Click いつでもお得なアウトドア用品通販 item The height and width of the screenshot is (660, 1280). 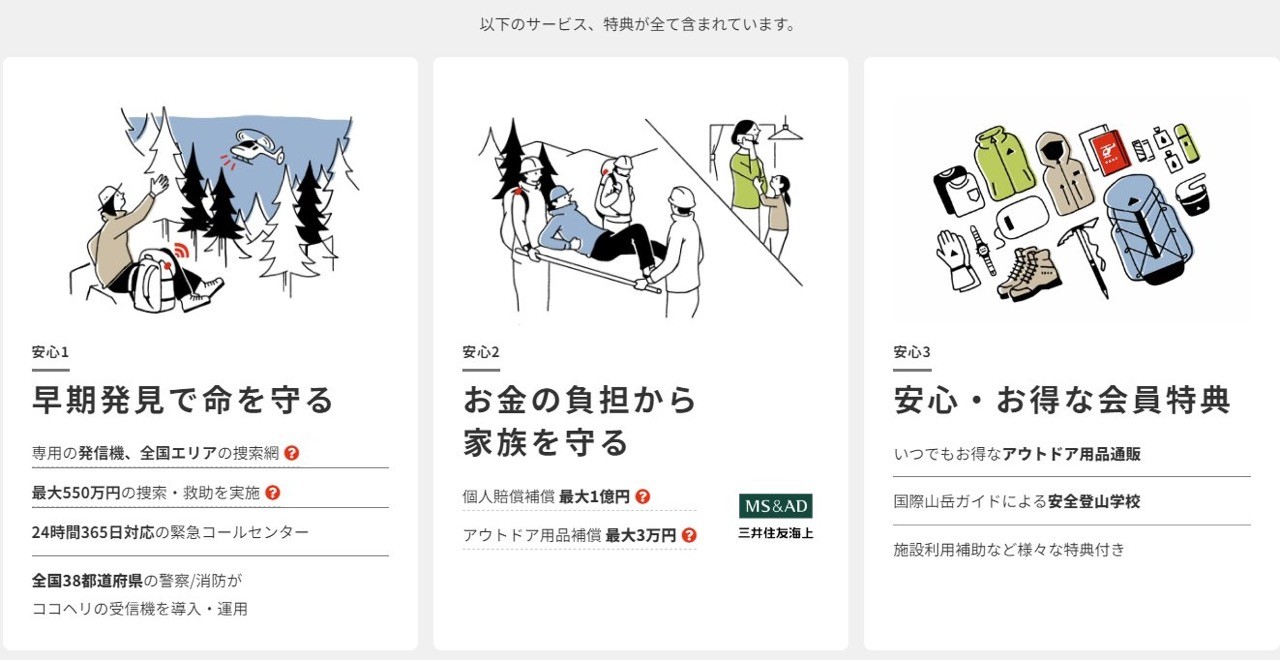click(x=1017, y=453)
